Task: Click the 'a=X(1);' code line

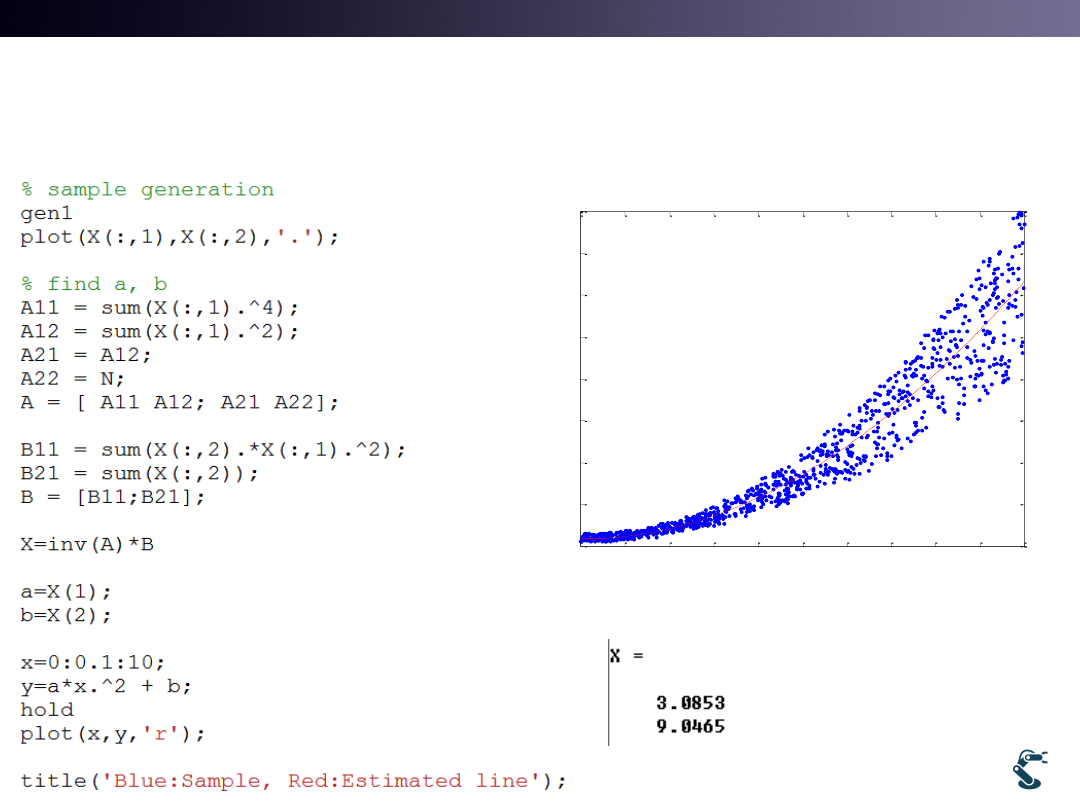Action: coord(67,592)
